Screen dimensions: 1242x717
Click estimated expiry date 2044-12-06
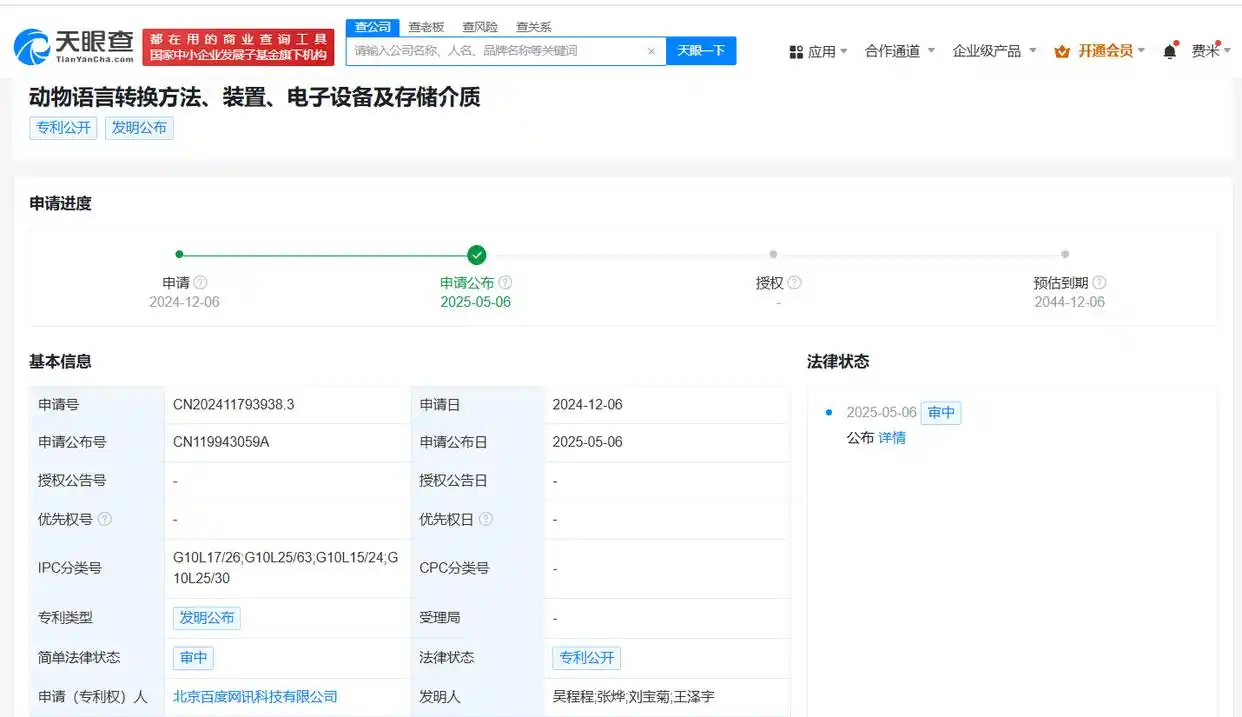click(x=1070, y=302)
